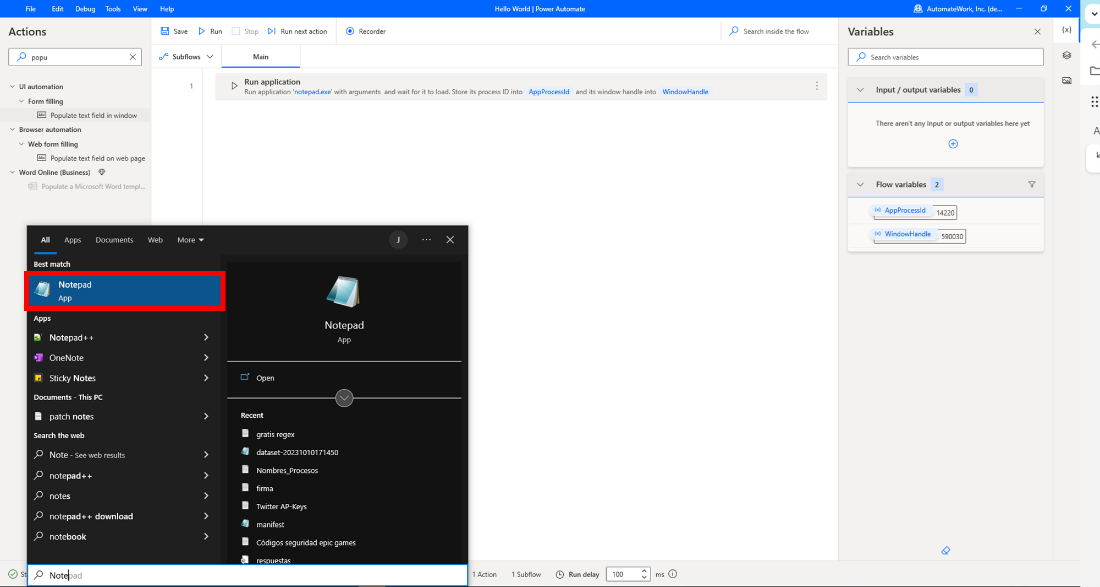
Task: Click the Search variables field
Action: click(x=946, y=57)
